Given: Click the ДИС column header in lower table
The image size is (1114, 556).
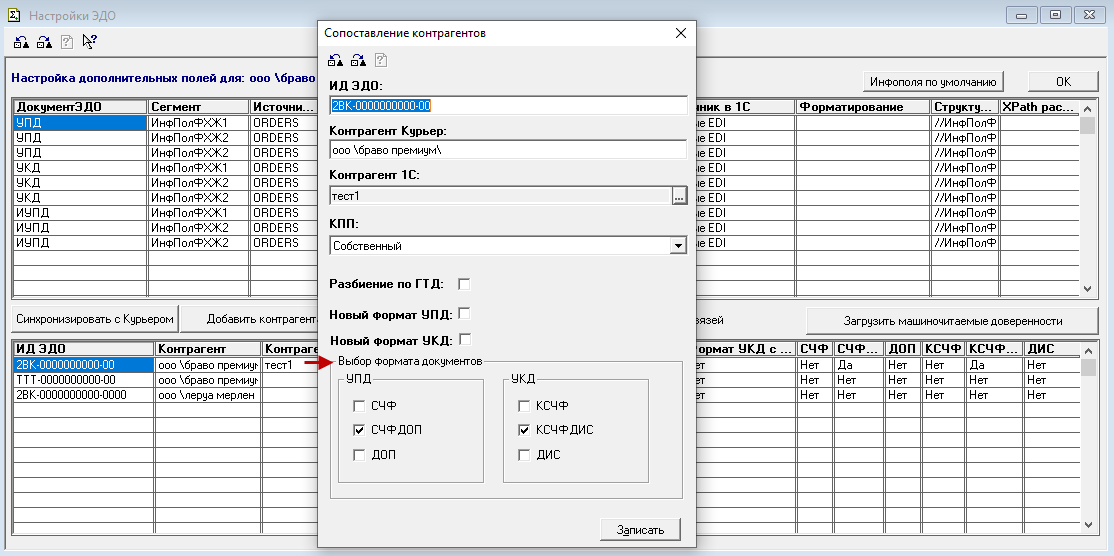Looking at the screenshot, I should 1051,349.
